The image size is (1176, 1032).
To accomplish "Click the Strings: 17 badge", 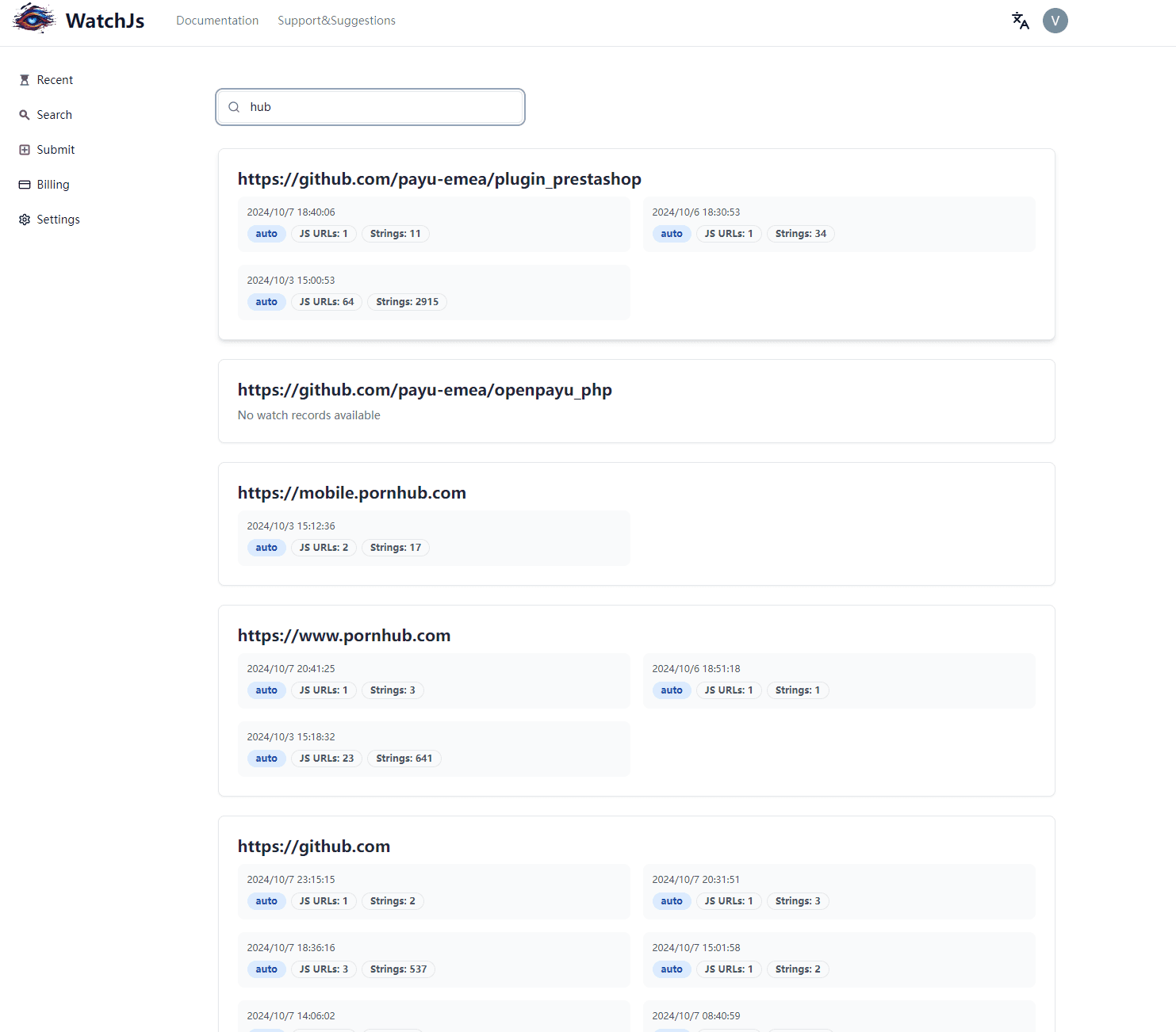I will click(396, 548).
